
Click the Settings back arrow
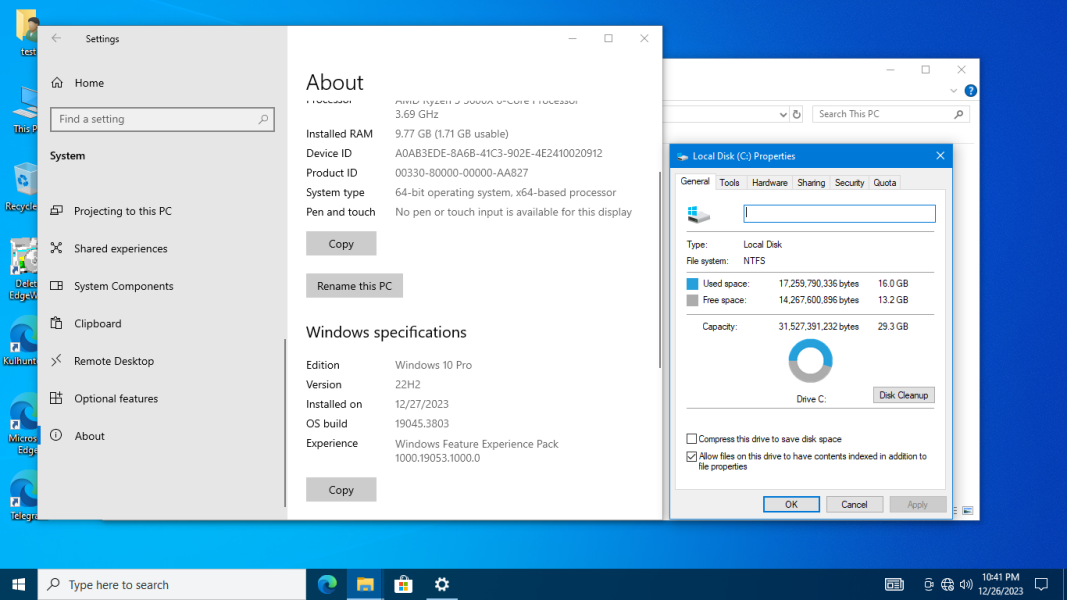click(x=56, y=39)
